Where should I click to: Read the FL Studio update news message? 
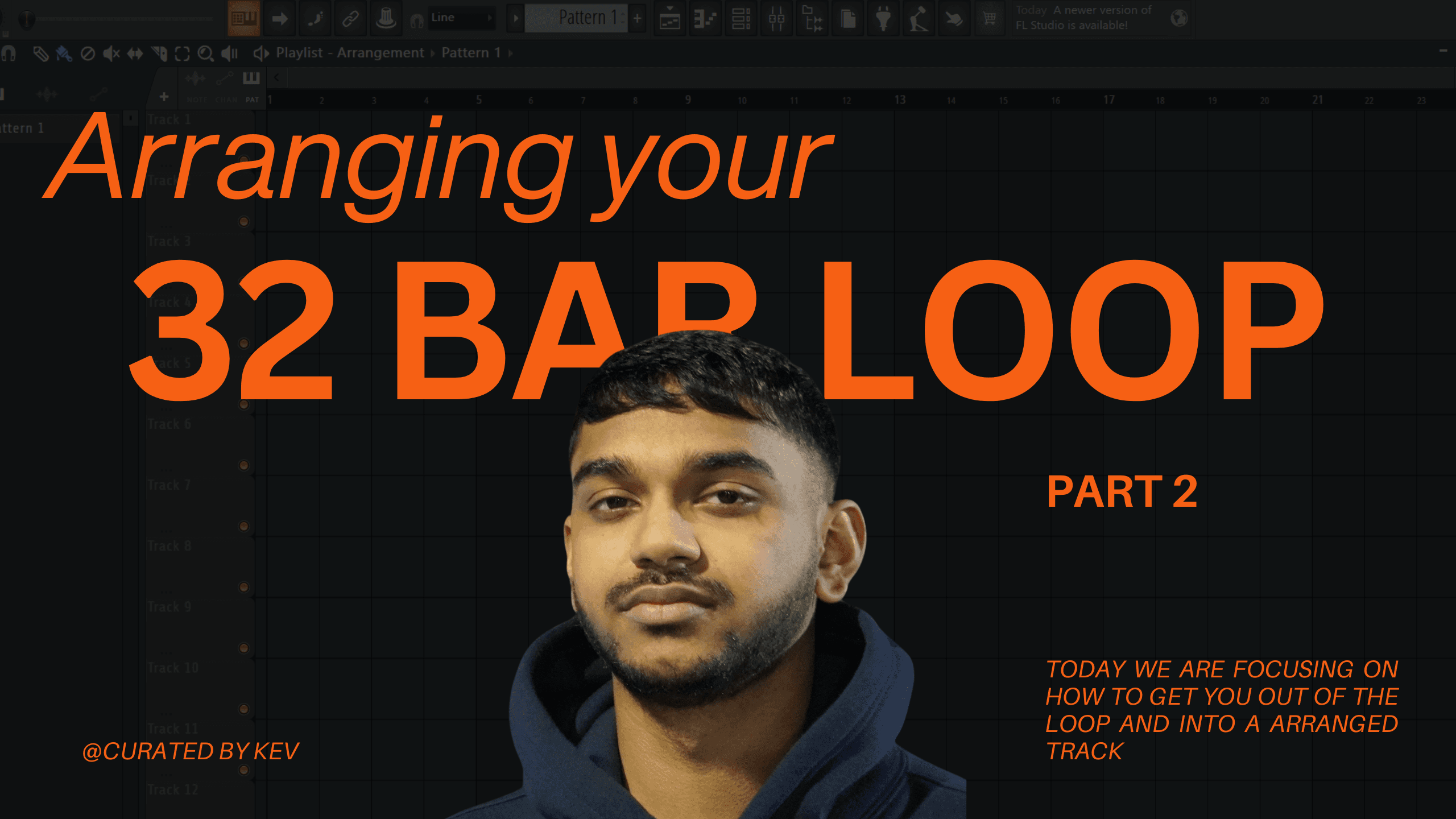[1083, 18]
